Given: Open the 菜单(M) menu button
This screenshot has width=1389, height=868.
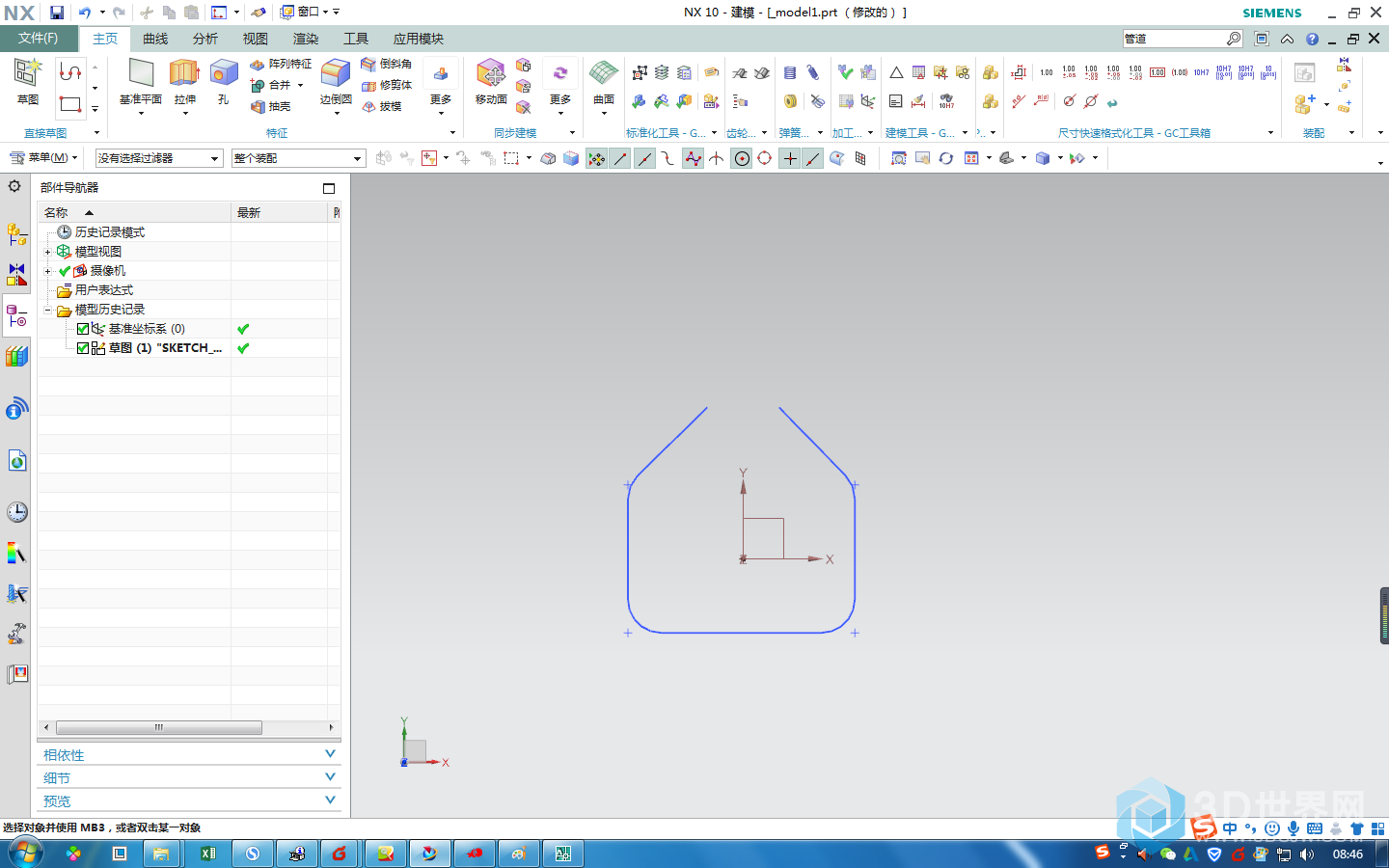Looking at the screenshot, I should click(x=43, y=158).
